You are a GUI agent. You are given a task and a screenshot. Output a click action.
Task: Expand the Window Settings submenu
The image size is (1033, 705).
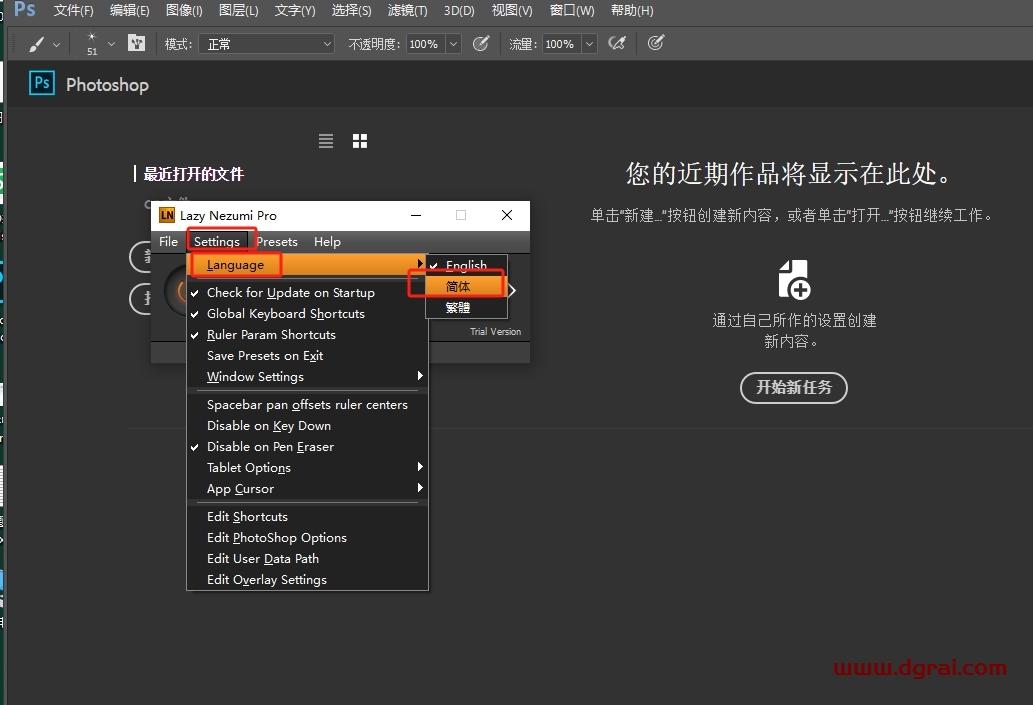[x=308, y=377]
